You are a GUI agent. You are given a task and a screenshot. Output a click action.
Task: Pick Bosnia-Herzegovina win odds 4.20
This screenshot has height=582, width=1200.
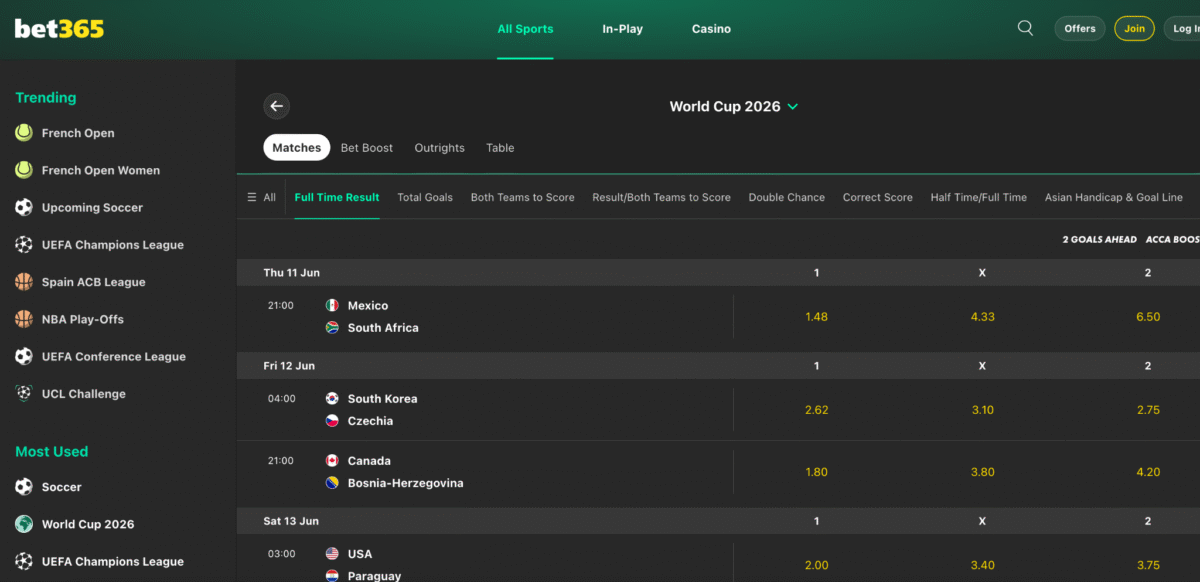(x=1148, y=472)
